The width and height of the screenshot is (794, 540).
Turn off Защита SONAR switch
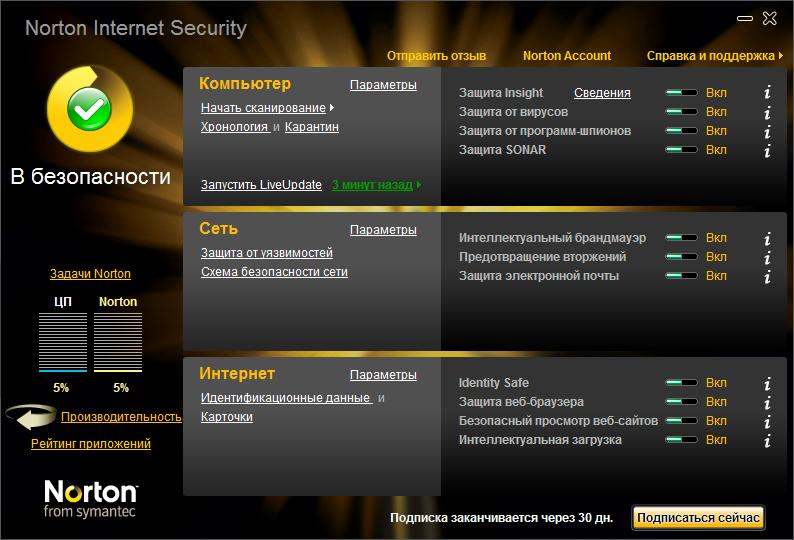click(x=682, y=150)
